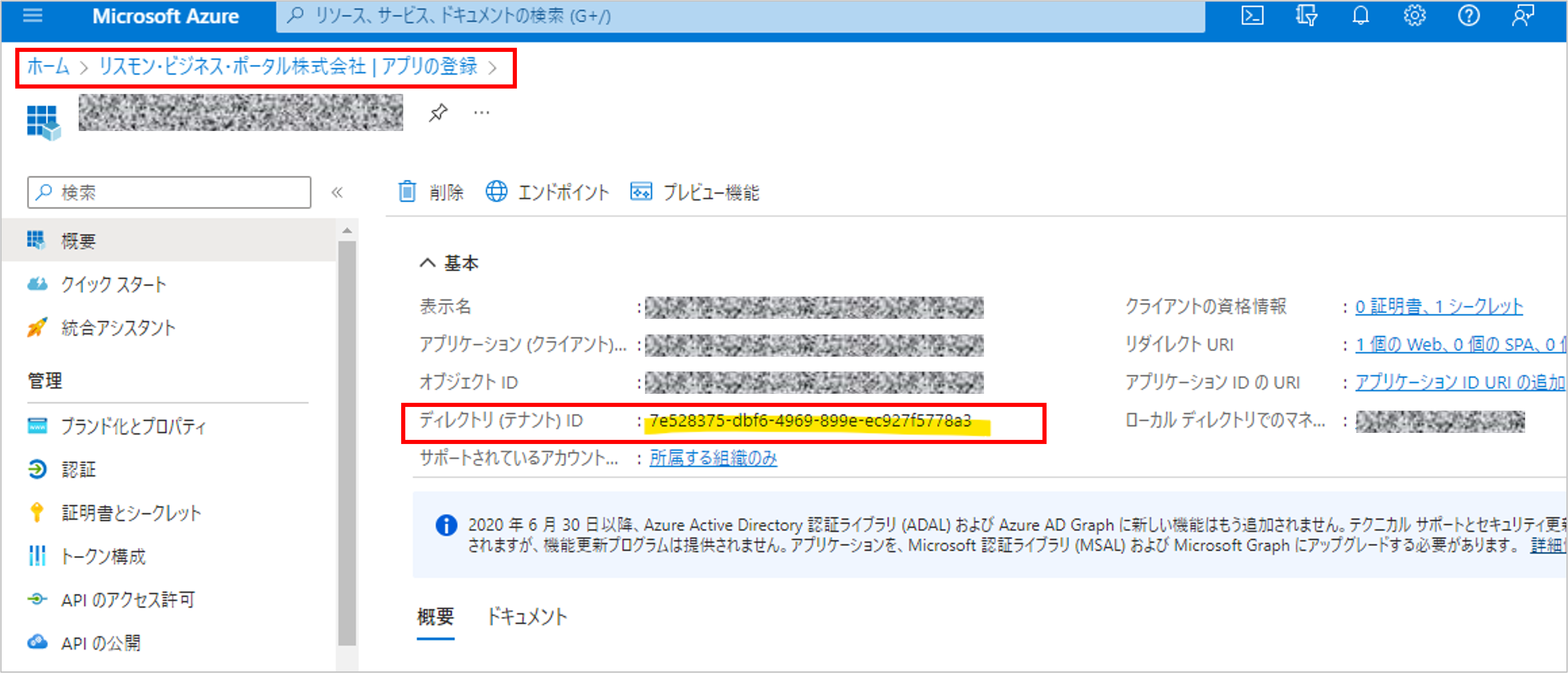Click breadcrumb chevron after アプリの登録
This screenshot has height=673, width=1568.
coord(493,68)
